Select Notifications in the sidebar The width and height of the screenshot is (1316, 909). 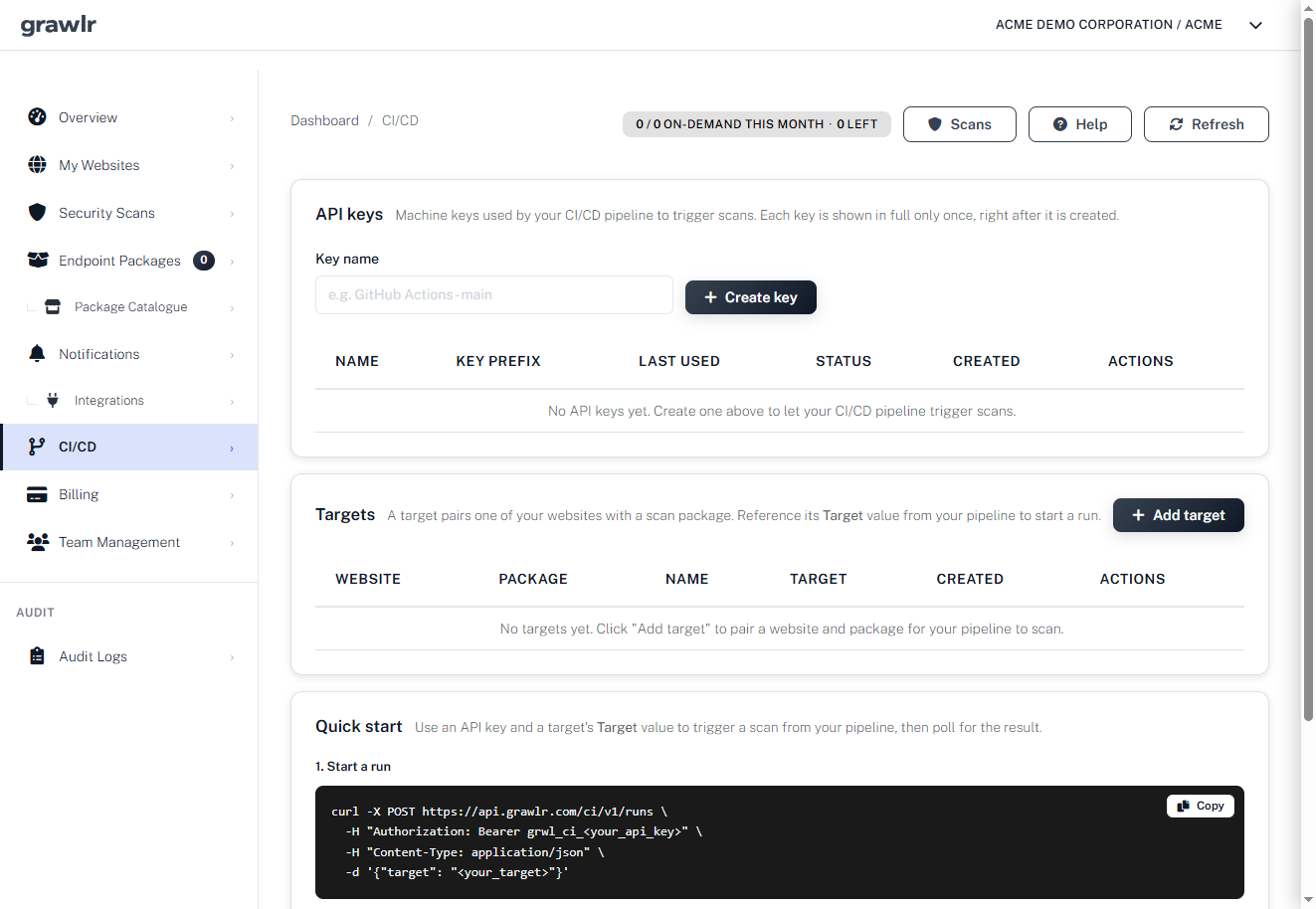tap(129, 354)
